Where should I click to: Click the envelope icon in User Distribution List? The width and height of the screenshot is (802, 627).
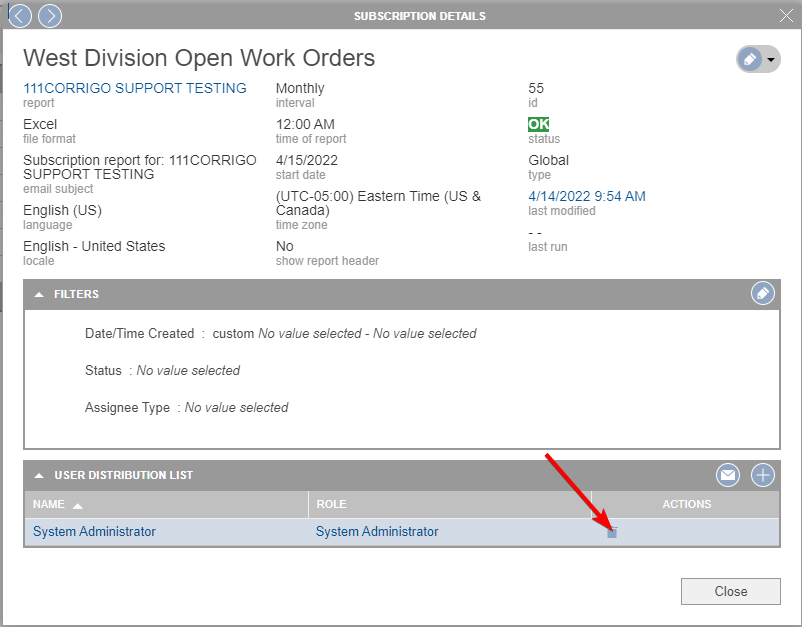coord(728,475)
